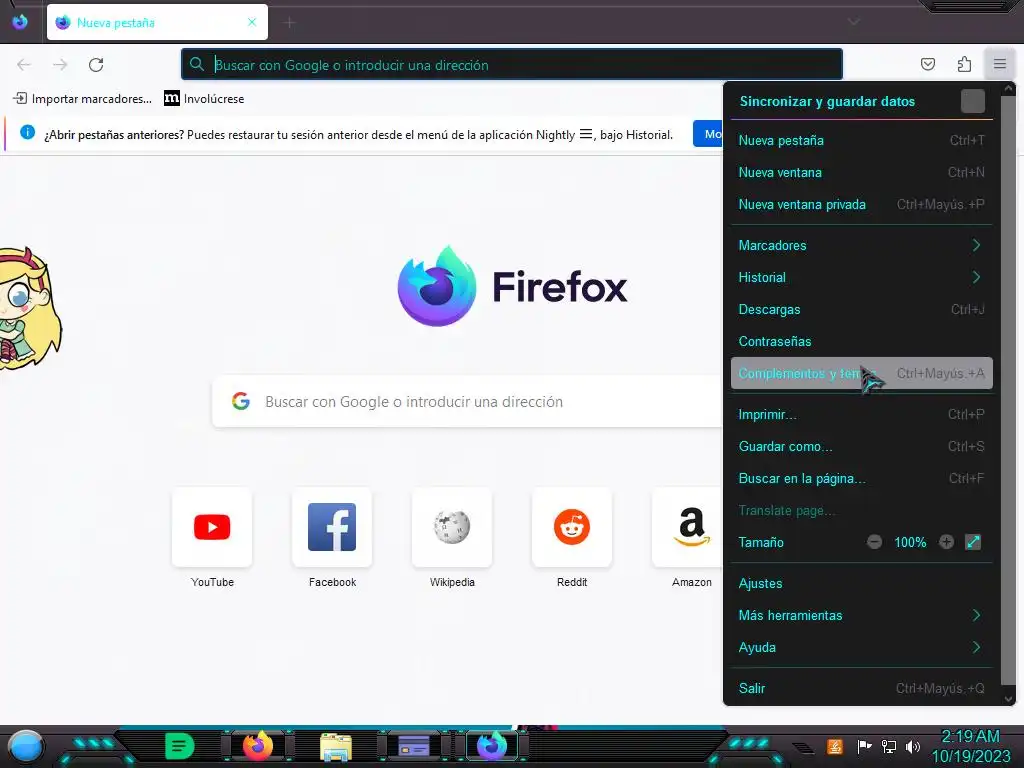Choose Salir to quit the browser

pos(861,688)
